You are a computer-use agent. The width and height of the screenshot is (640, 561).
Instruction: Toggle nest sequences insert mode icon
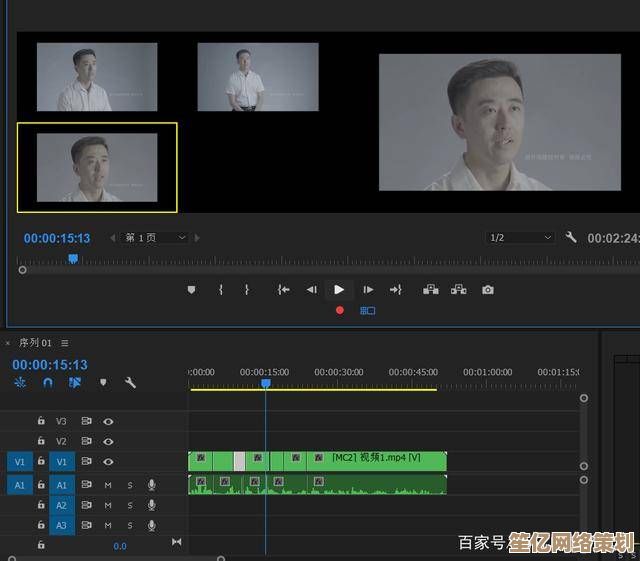(20, 383)
